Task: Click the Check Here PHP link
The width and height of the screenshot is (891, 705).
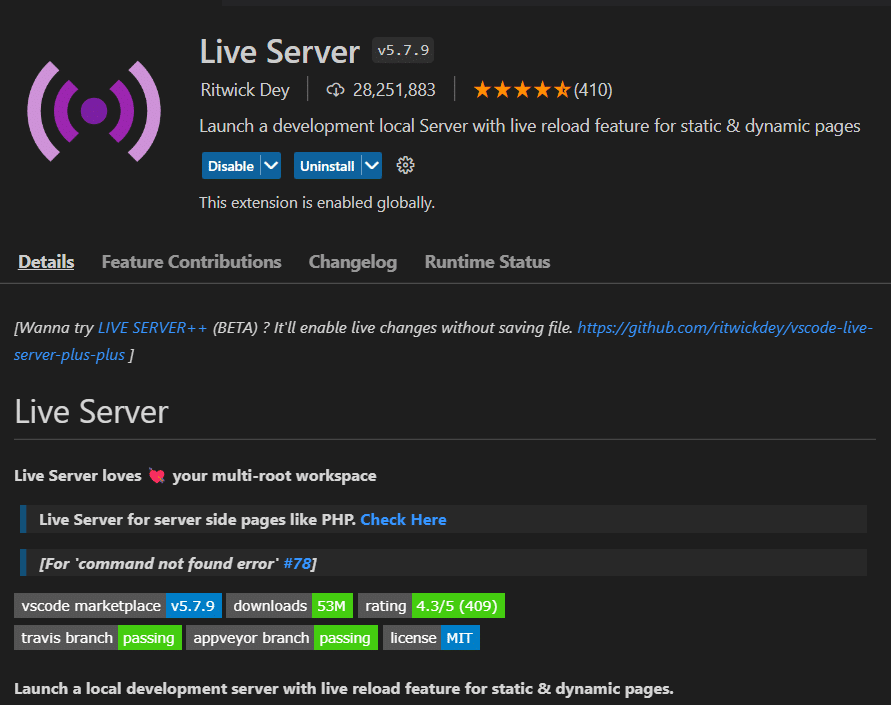Action: pyautogui.click(x=403, y=519)
